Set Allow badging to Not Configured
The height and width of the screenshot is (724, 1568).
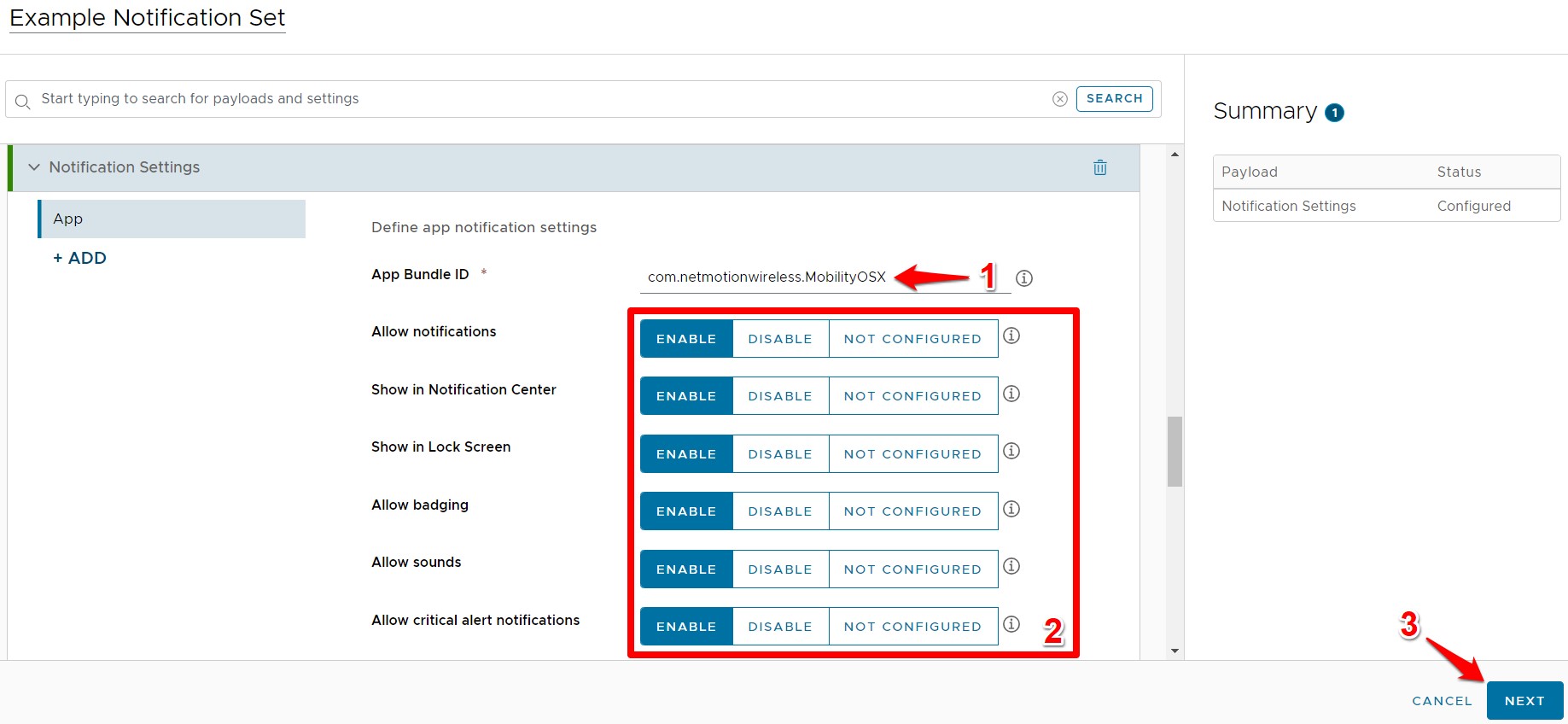(912, 511)
